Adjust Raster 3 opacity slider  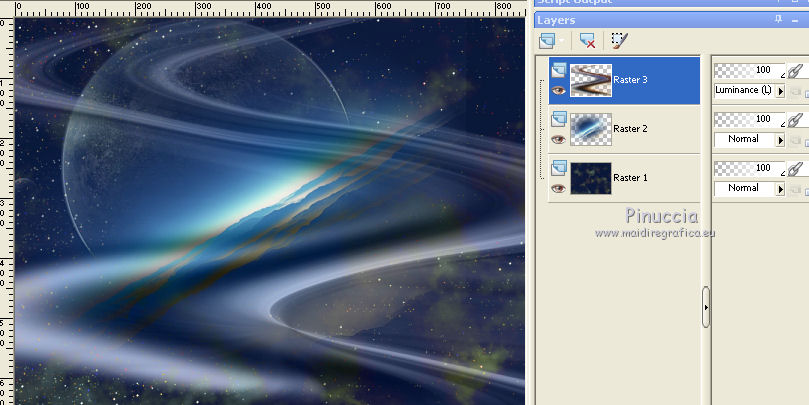[x=749, y=70]
